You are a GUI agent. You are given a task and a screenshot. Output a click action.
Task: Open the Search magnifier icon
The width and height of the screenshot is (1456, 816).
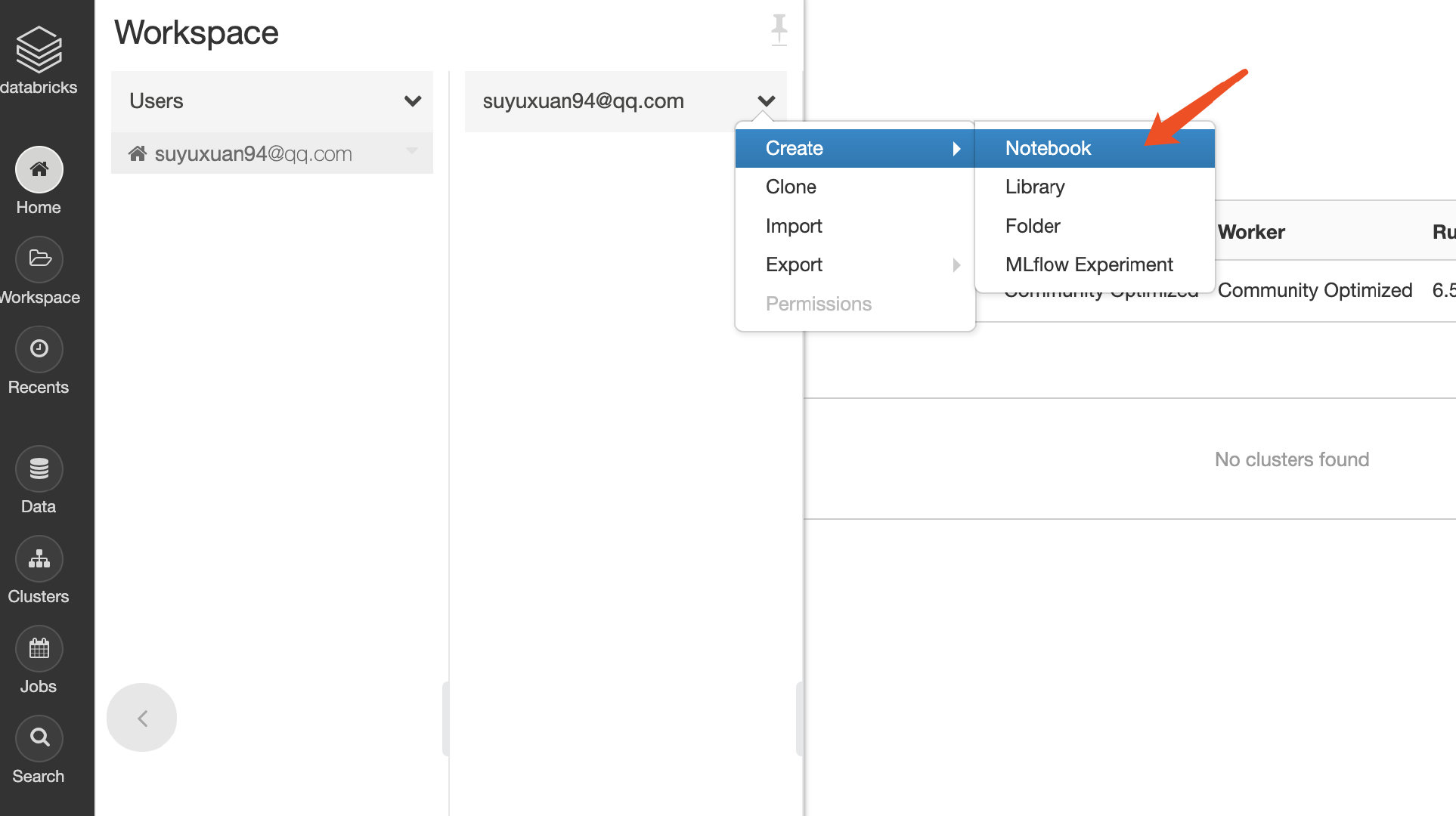coord(39,738)
